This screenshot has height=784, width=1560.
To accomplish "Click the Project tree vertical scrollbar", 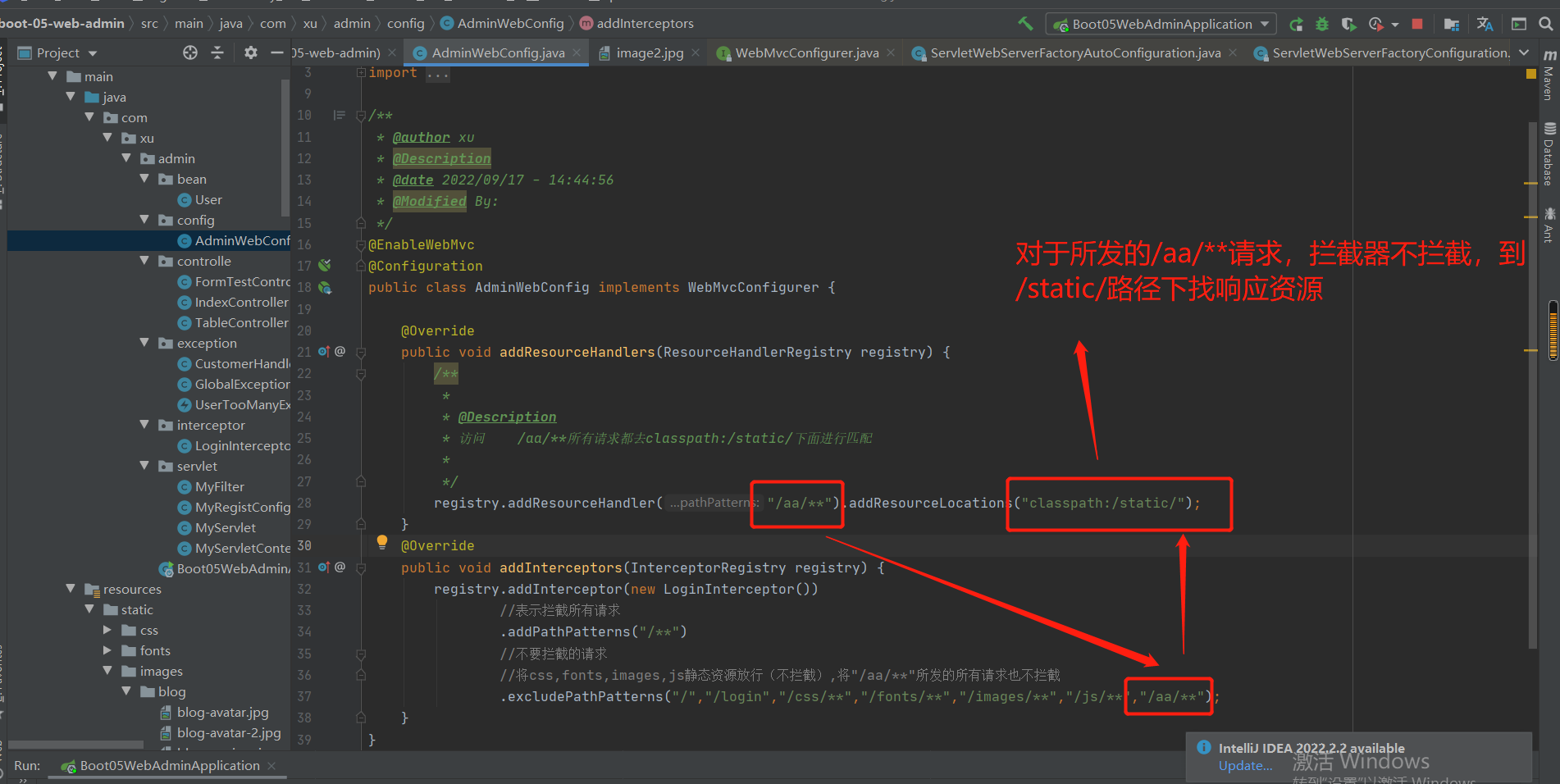I will [x=285, y=148].
